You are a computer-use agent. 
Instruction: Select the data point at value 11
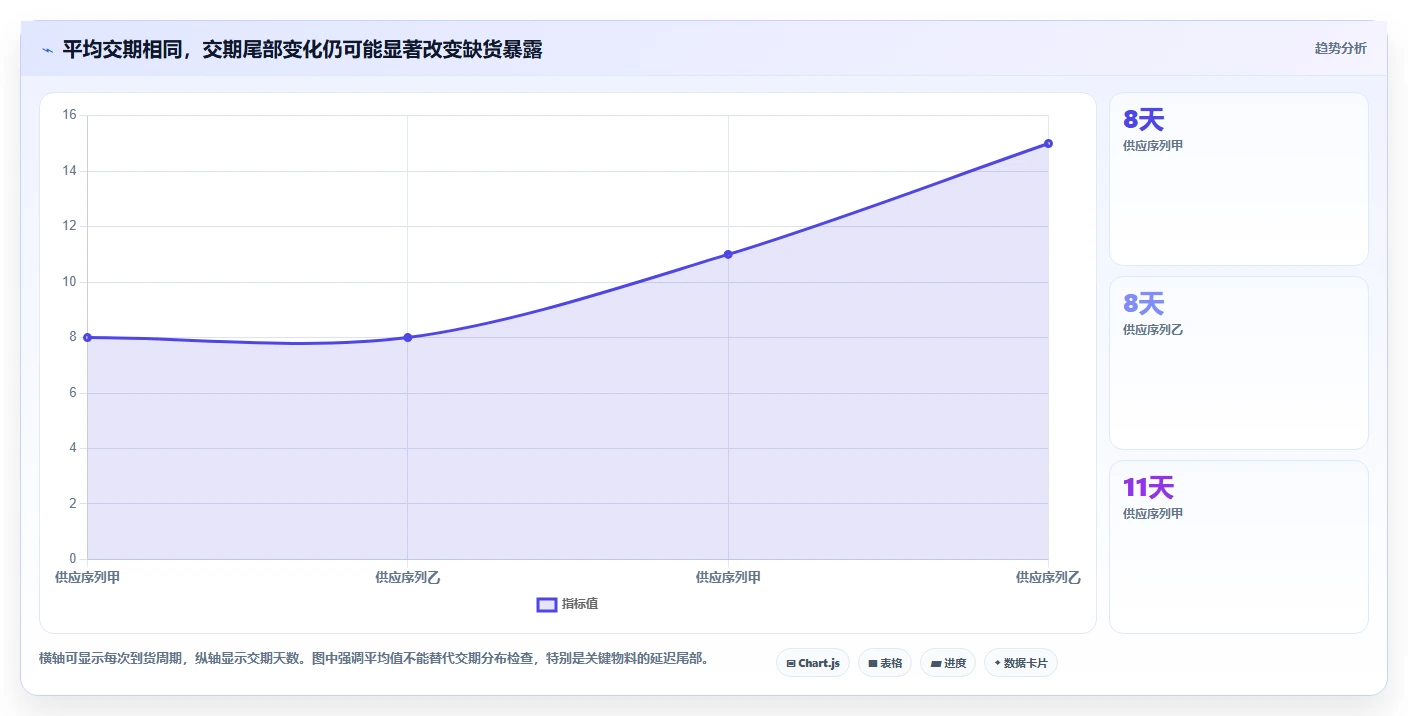coord(728,254)
